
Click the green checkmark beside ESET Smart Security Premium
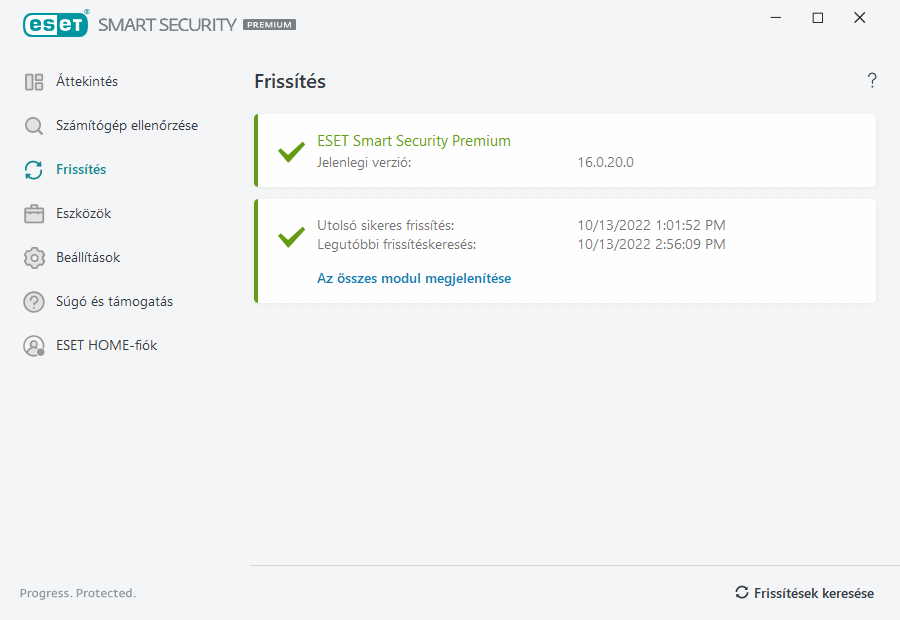(291, 152)
